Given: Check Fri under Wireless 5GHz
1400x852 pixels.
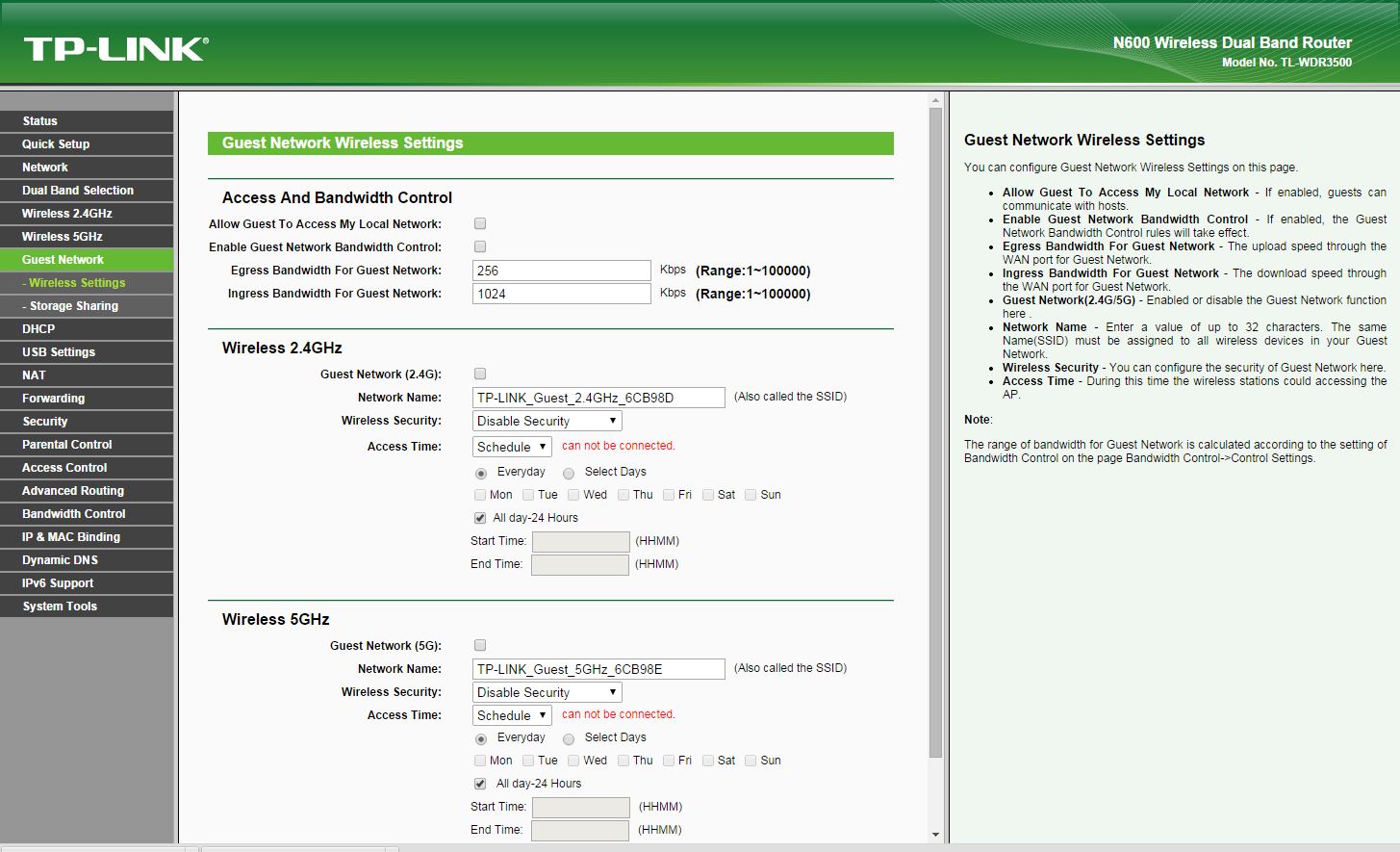Looking at the screenshot, I should [669, 761].
